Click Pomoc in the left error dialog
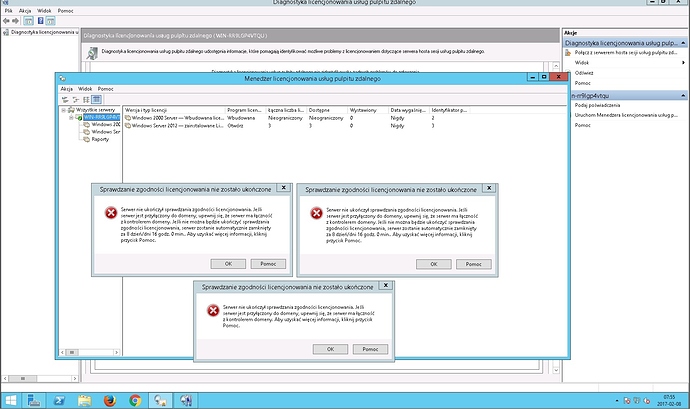Screen dimensions: 690x409 coord(268,264)
